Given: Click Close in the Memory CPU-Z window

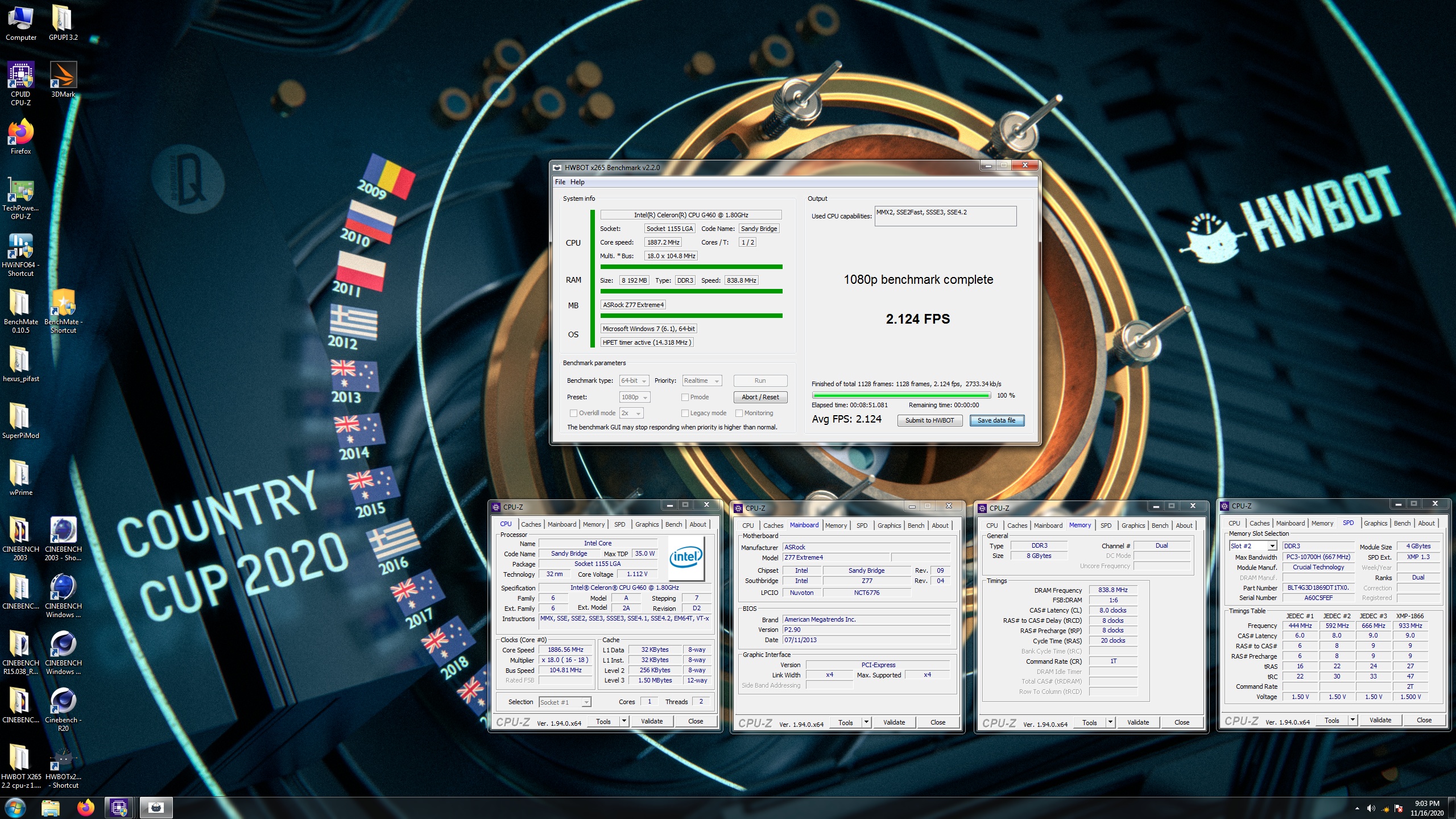Looking at the screenshot, I should 1182,722.
